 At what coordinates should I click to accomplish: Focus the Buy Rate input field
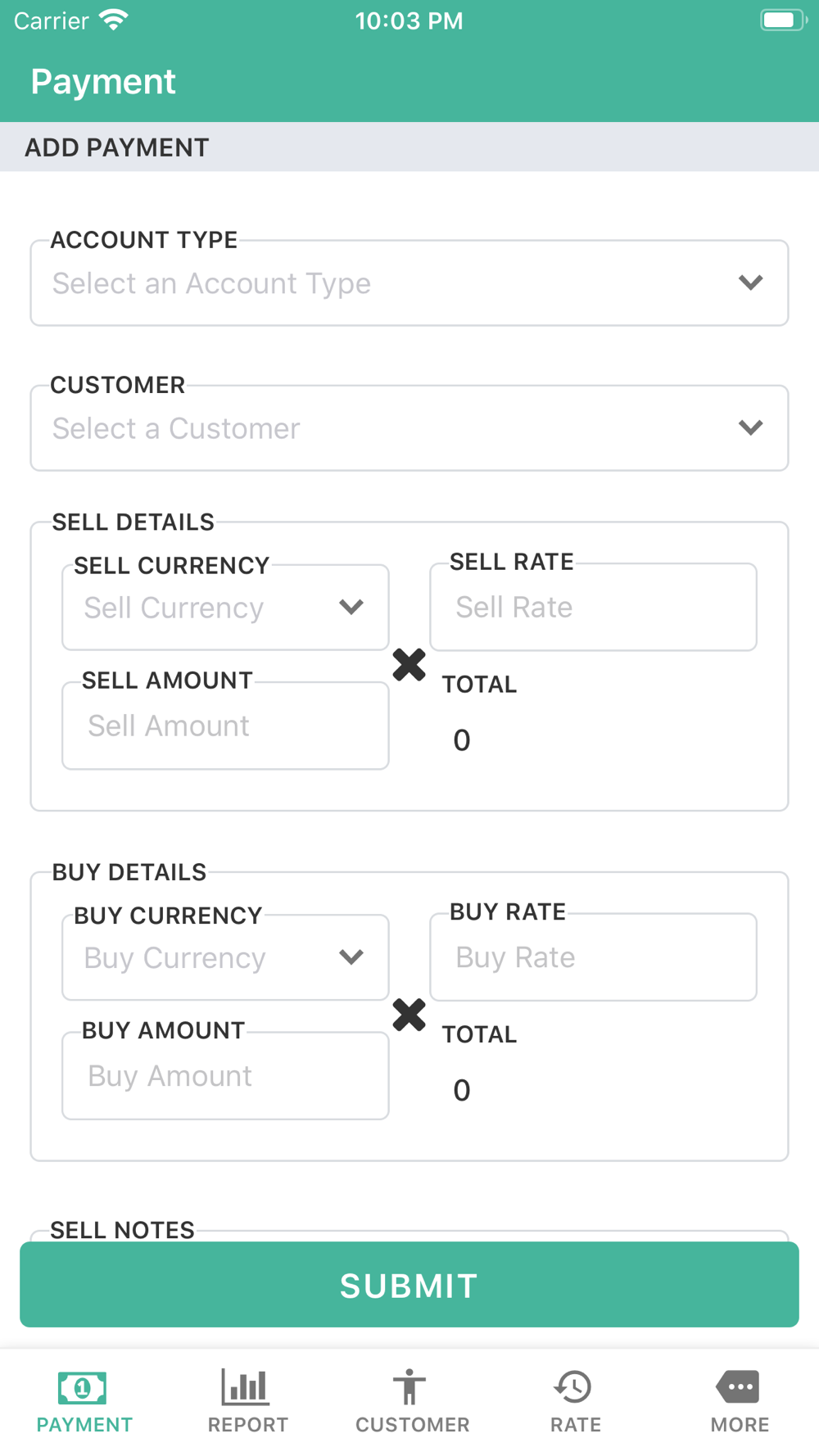593,957
